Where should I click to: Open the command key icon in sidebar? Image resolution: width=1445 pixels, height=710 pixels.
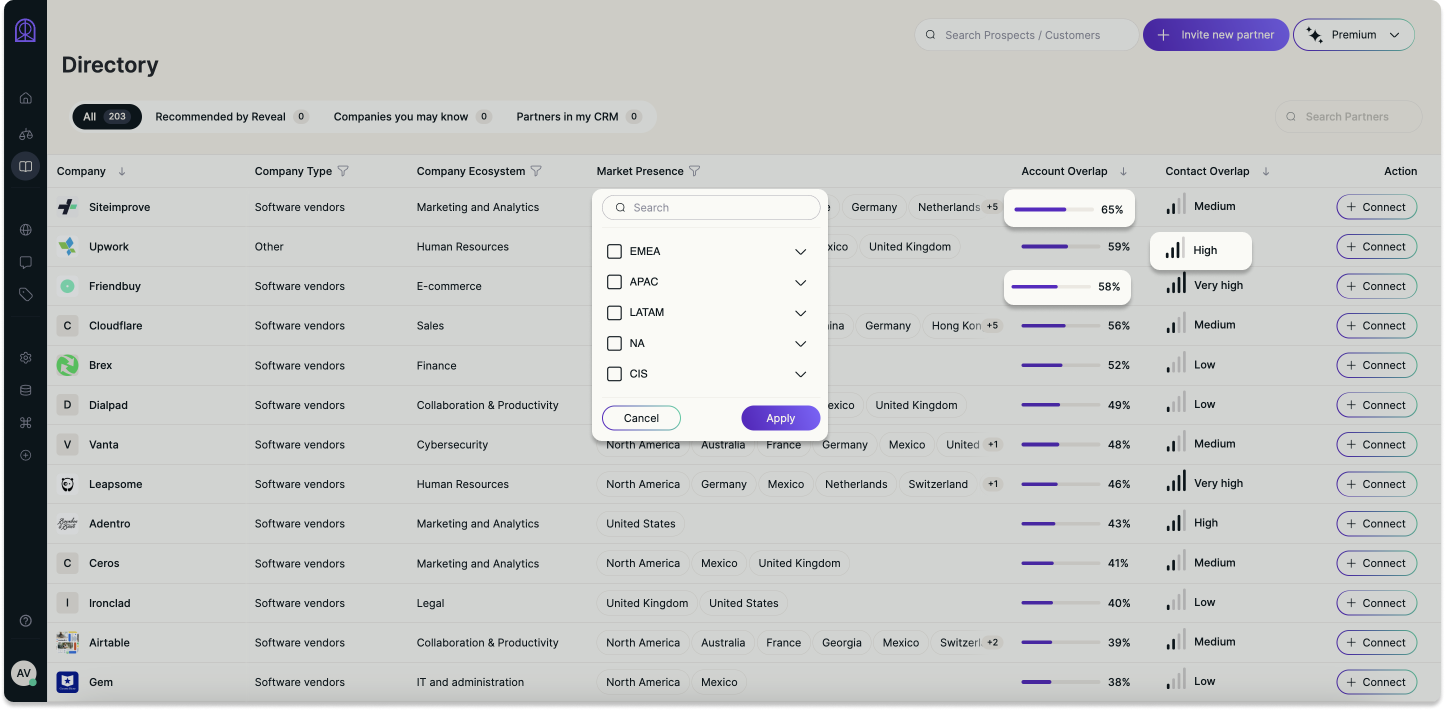[26, 422]
